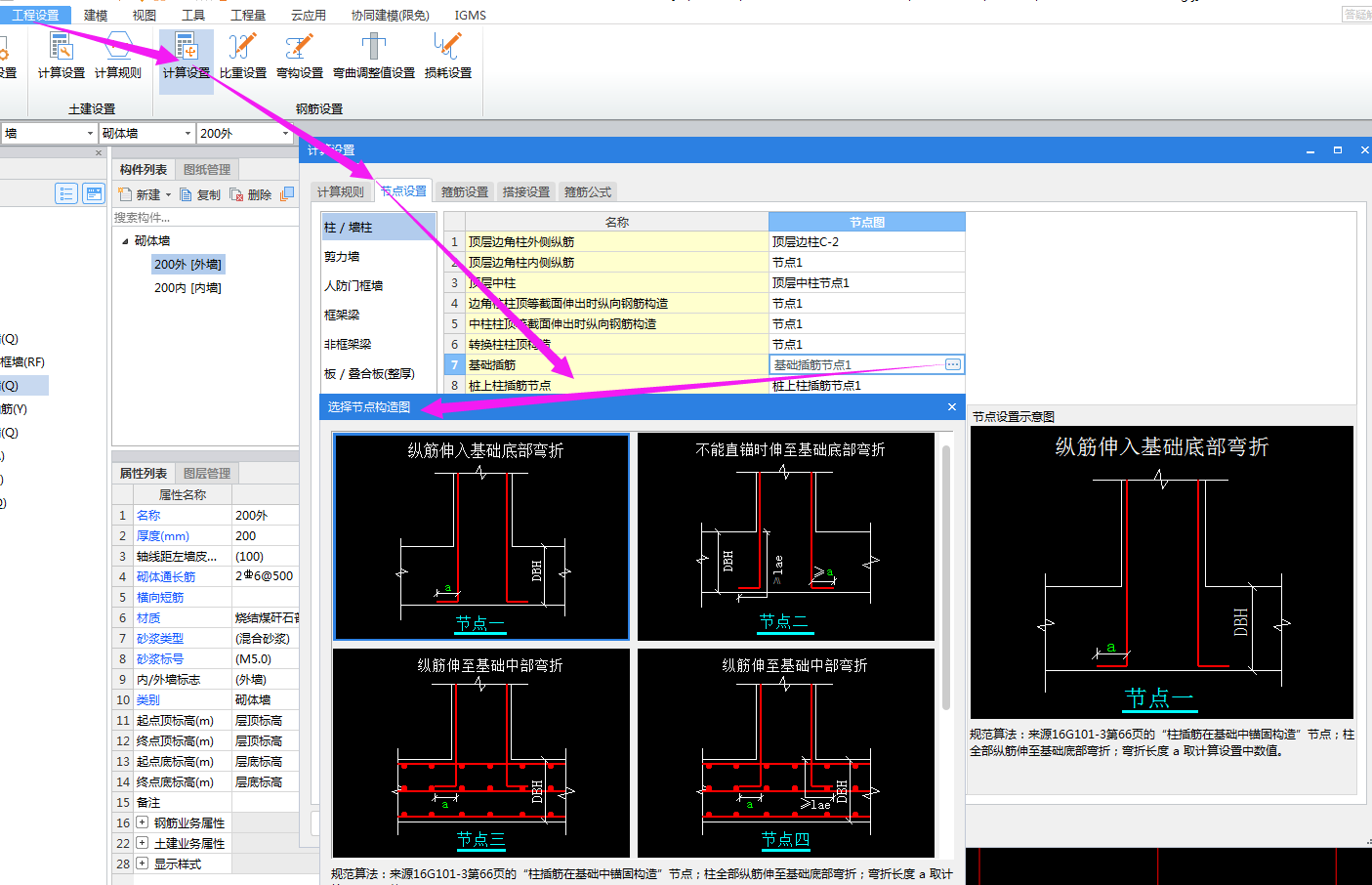Click the layer copy icon after 删除
Screen dimensions: 1372x885
287,194
